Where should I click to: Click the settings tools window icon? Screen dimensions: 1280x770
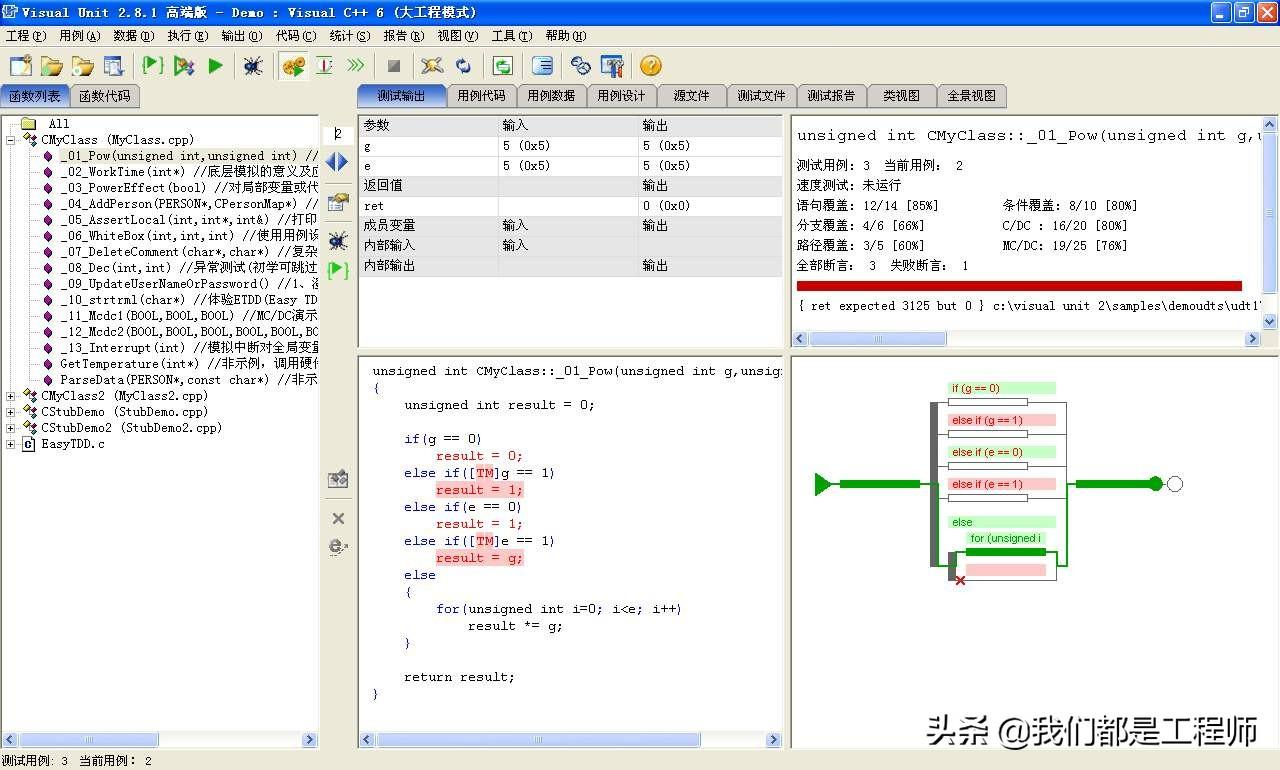coord(612,66)
